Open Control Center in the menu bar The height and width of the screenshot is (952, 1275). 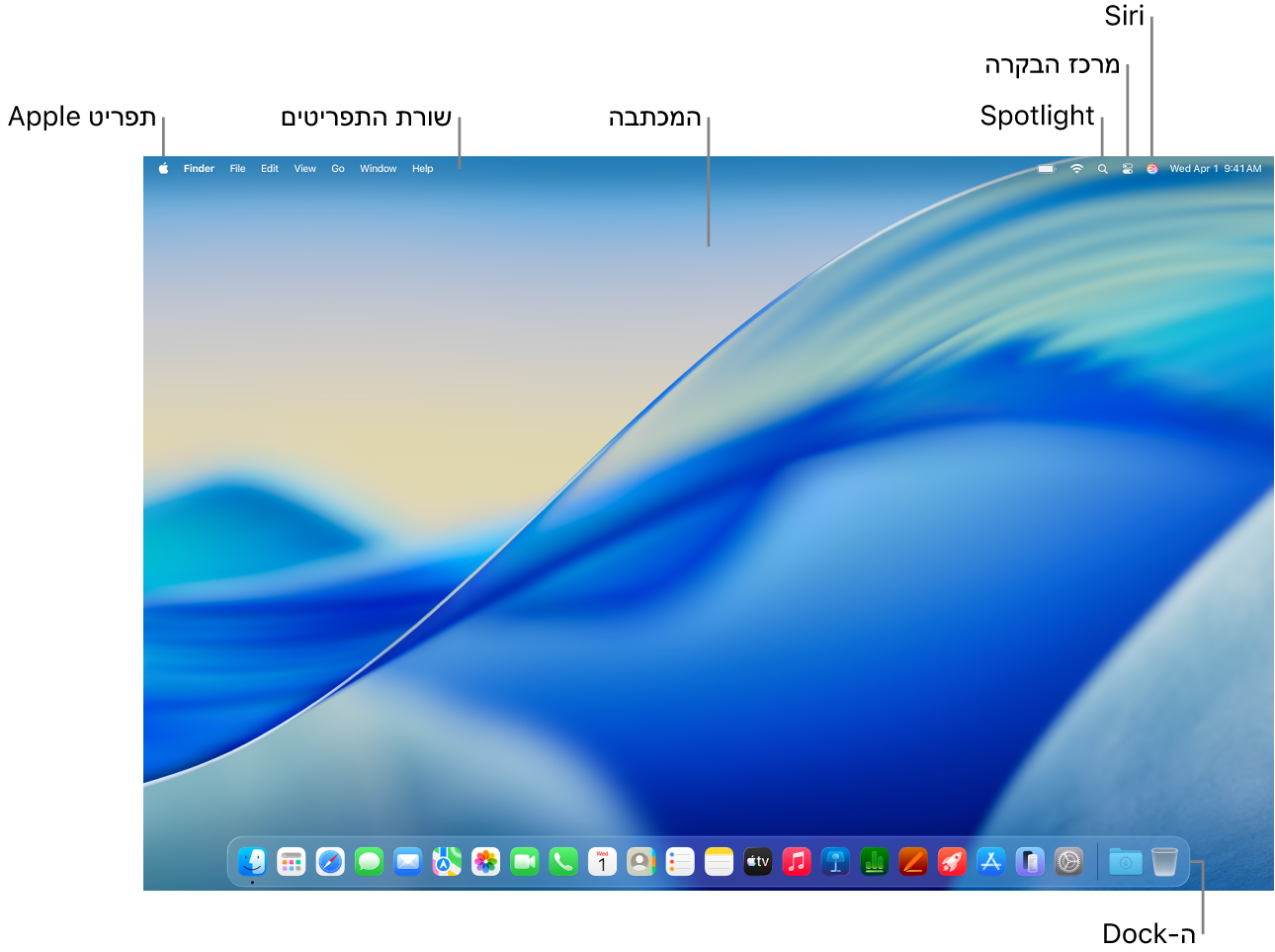click(1127, 168)
